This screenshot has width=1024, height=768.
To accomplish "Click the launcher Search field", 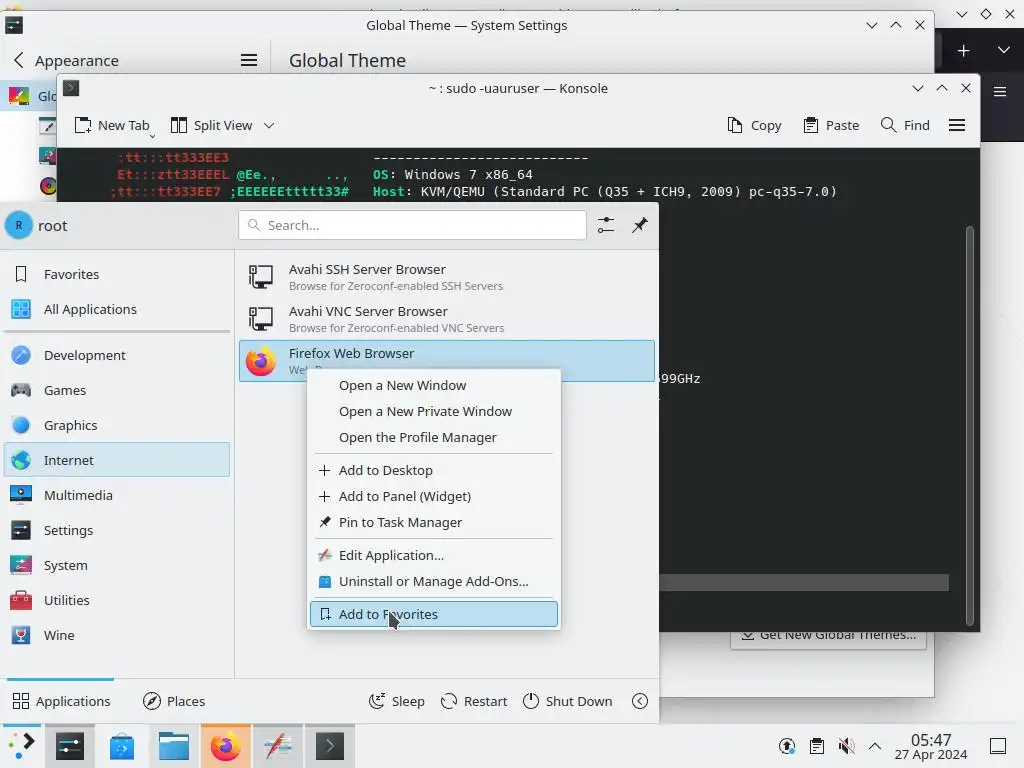I will (x=412, y=225).
